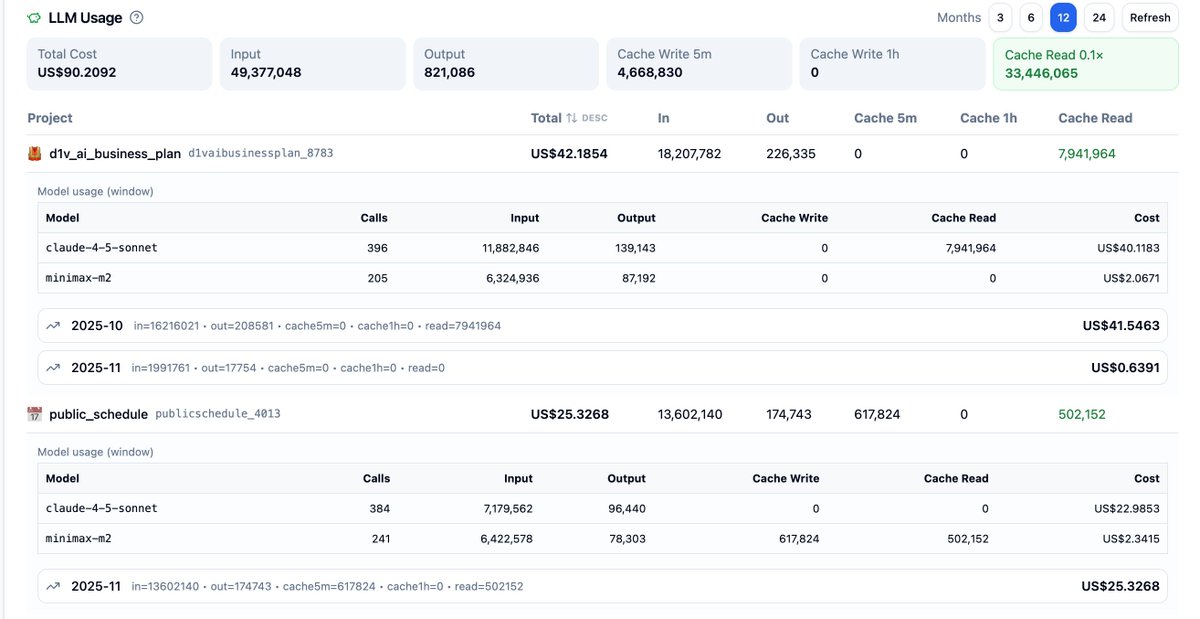The image size is (1200, 619).
Task: Open the Cache Read 0.1x summary card
Action: tap(1085, 63)
